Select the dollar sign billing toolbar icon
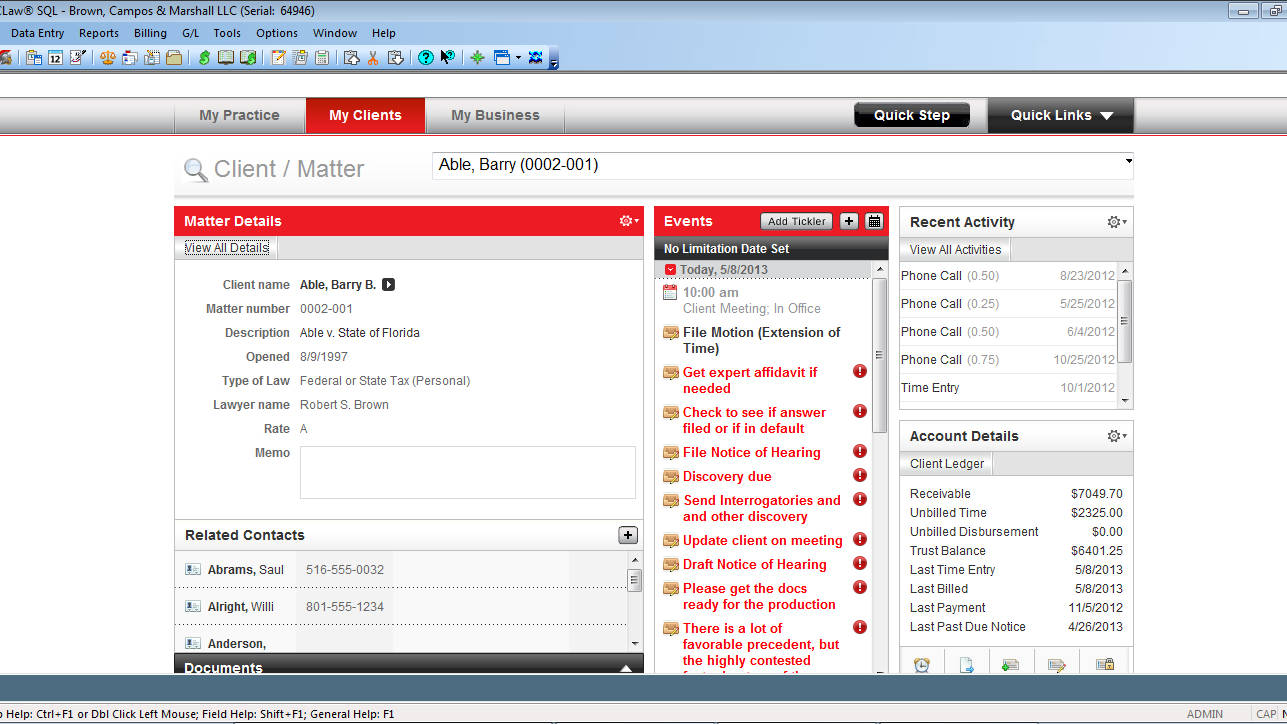The height and width of the screenshot is (724, 1287). (203, 57)
